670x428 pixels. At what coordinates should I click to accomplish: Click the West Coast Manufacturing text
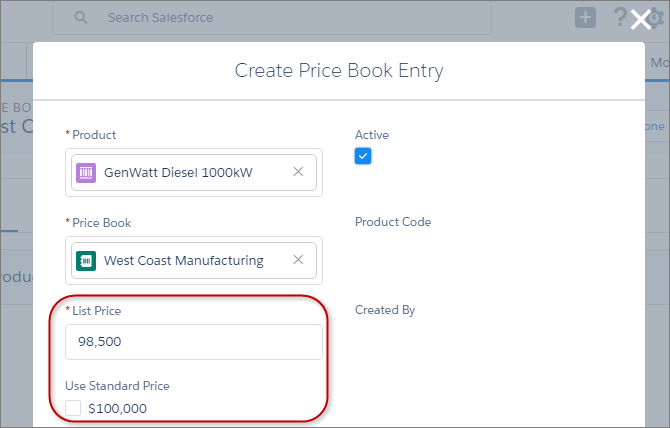pyautogui.click(x=184, y=261)
